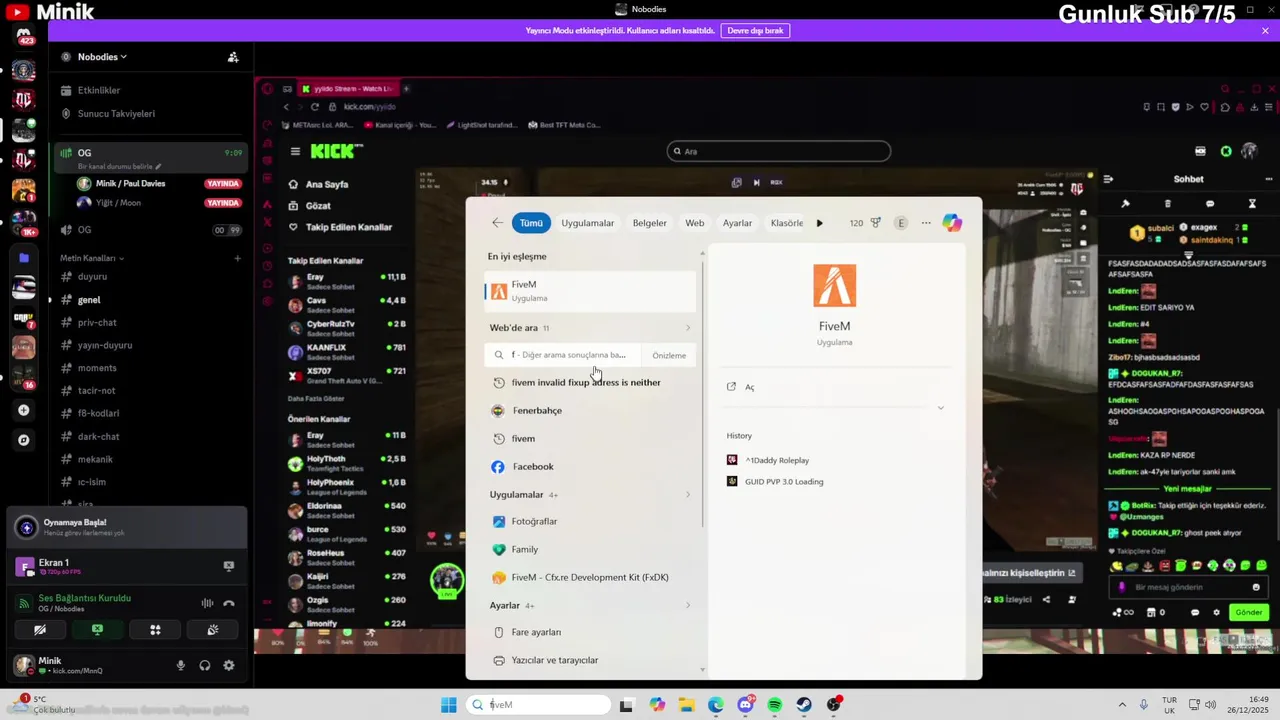Deafen with the headphones icon next to Minik

point(205,665)
